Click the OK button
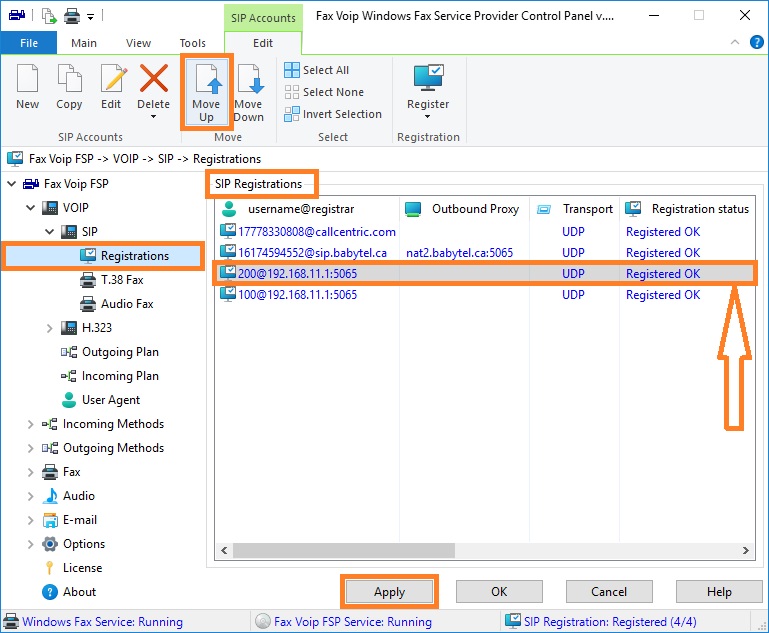769x633 pixels. (499, 592)
